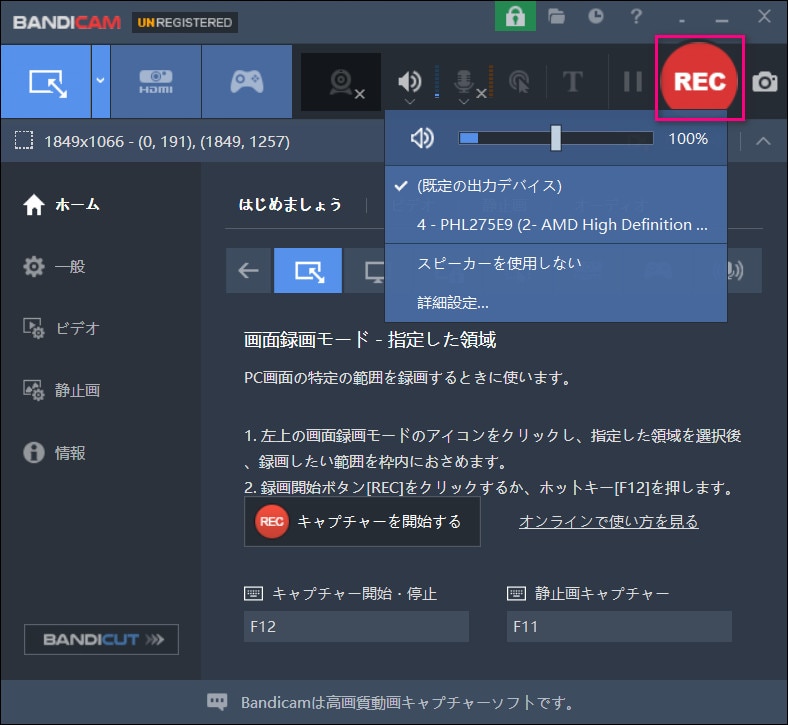Click the green lock icon
Screen dimensions: 788x725
(x=515, y=17)
